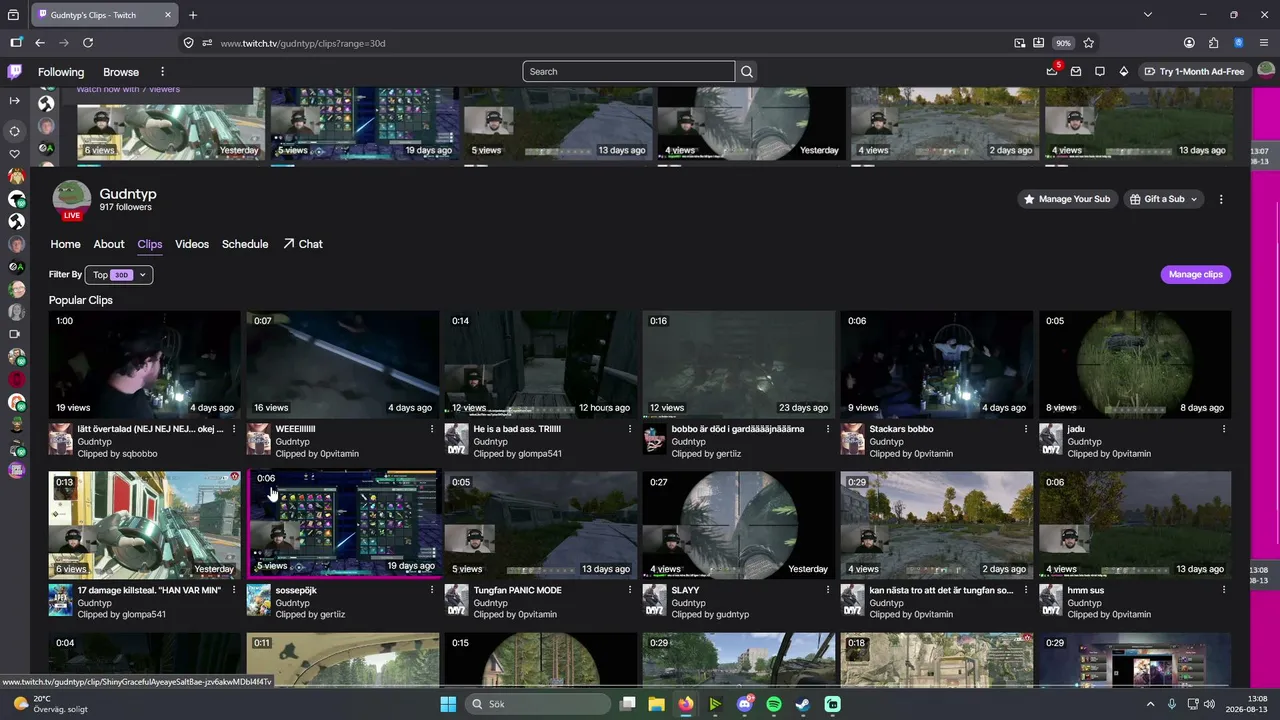Viewport: 1280px width, 720px height.
Task: Click the Manage clips button
Action: coord(1196,275)
